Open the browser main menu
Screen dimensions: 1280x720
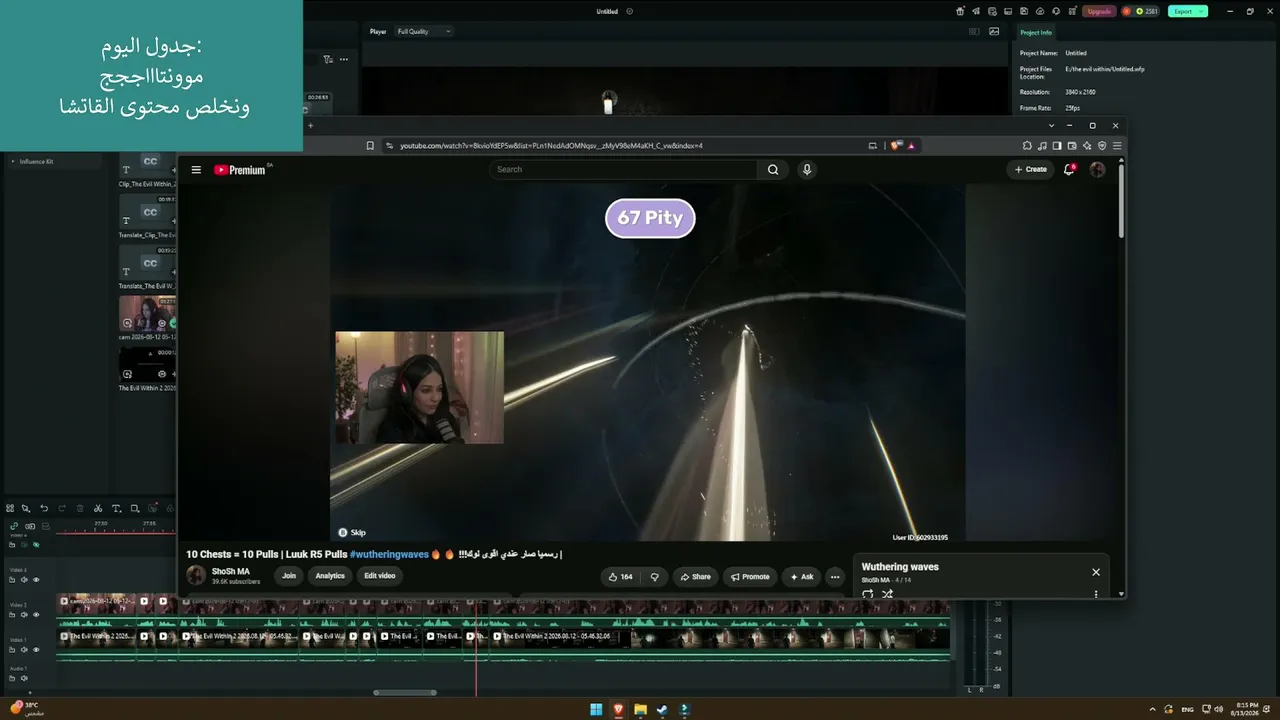(x=1117, y=146)
